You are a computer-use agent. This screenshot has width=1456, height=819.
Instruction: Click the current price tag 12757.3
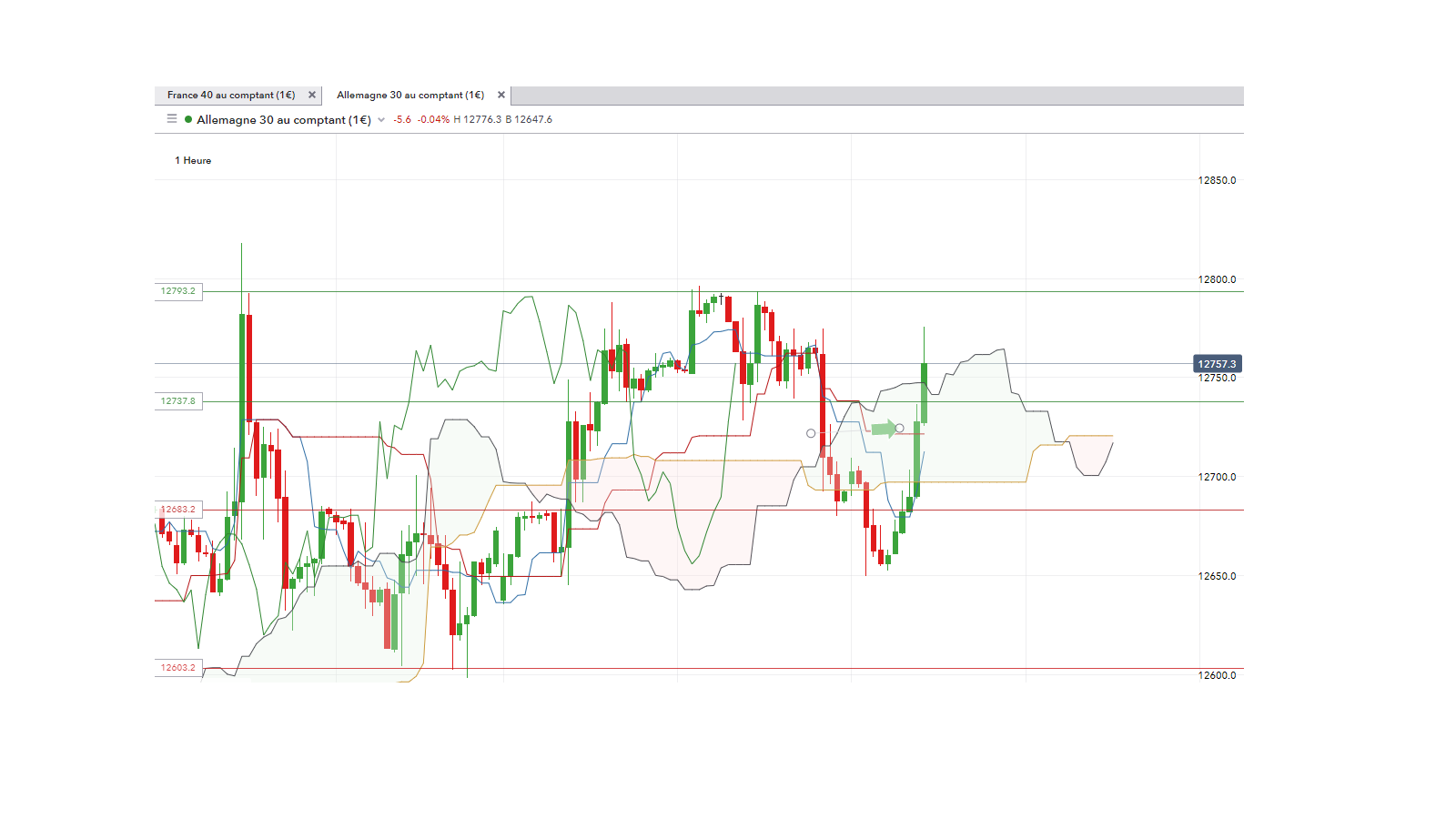[x=1218, y=364]
